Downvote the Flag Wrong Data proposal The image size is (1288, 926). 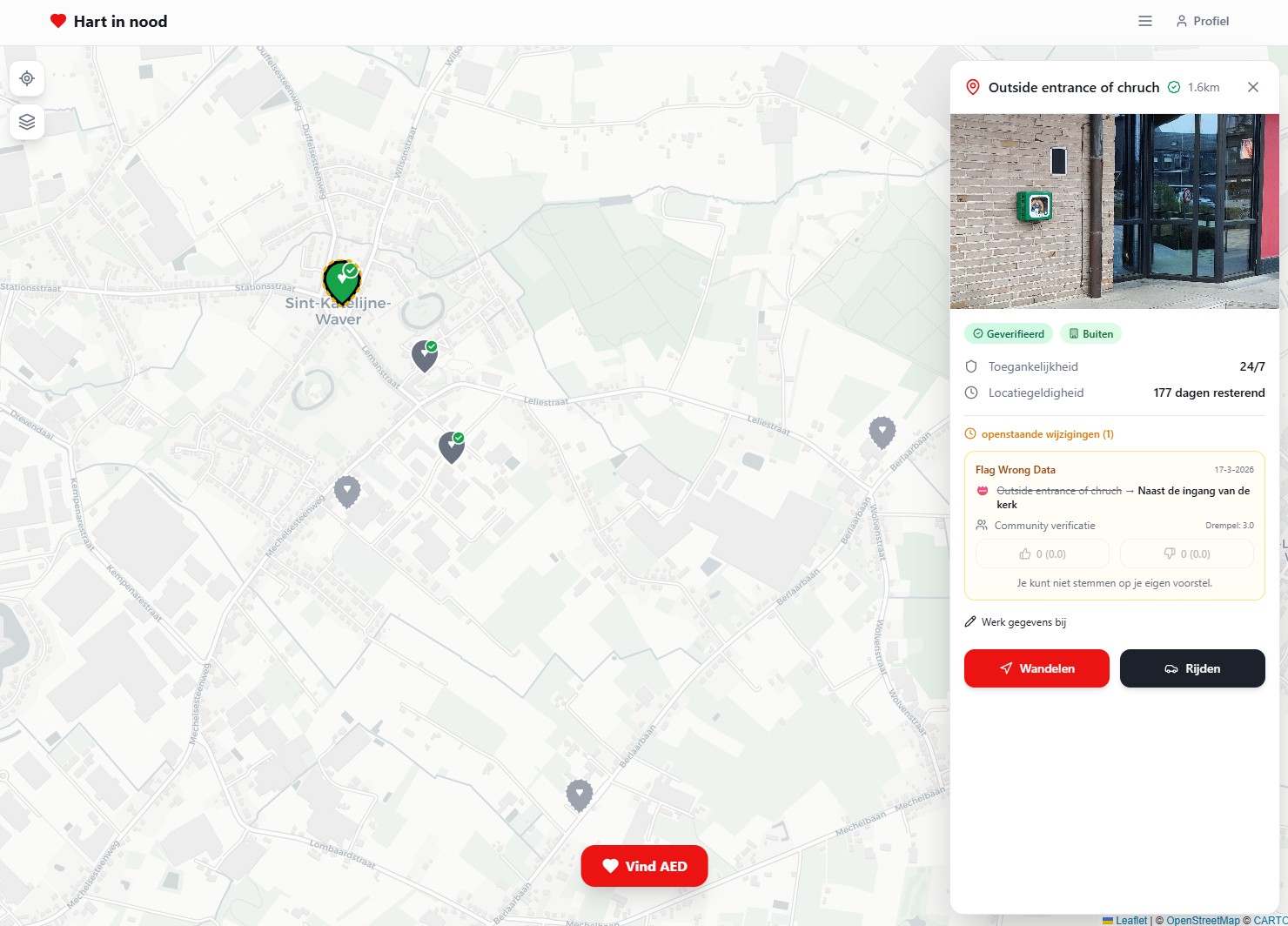point(1186,554)
